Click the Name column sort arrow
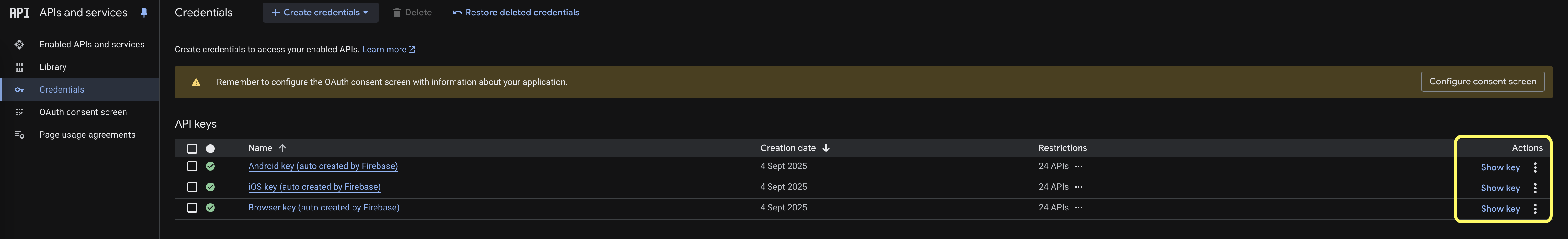The height and width of the screenshot is (239, 1568). 282,148
